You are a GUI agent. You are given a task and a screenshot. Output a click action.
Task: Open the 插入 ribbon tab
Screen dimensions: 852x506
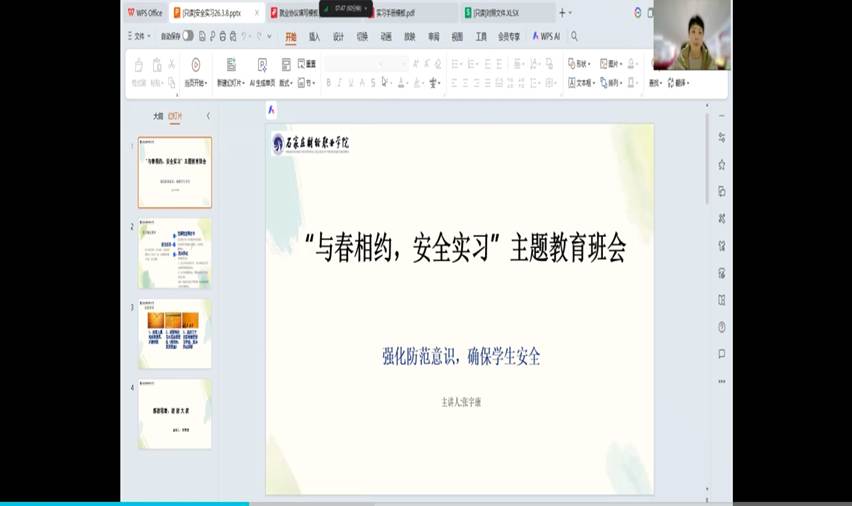[315, 36]
